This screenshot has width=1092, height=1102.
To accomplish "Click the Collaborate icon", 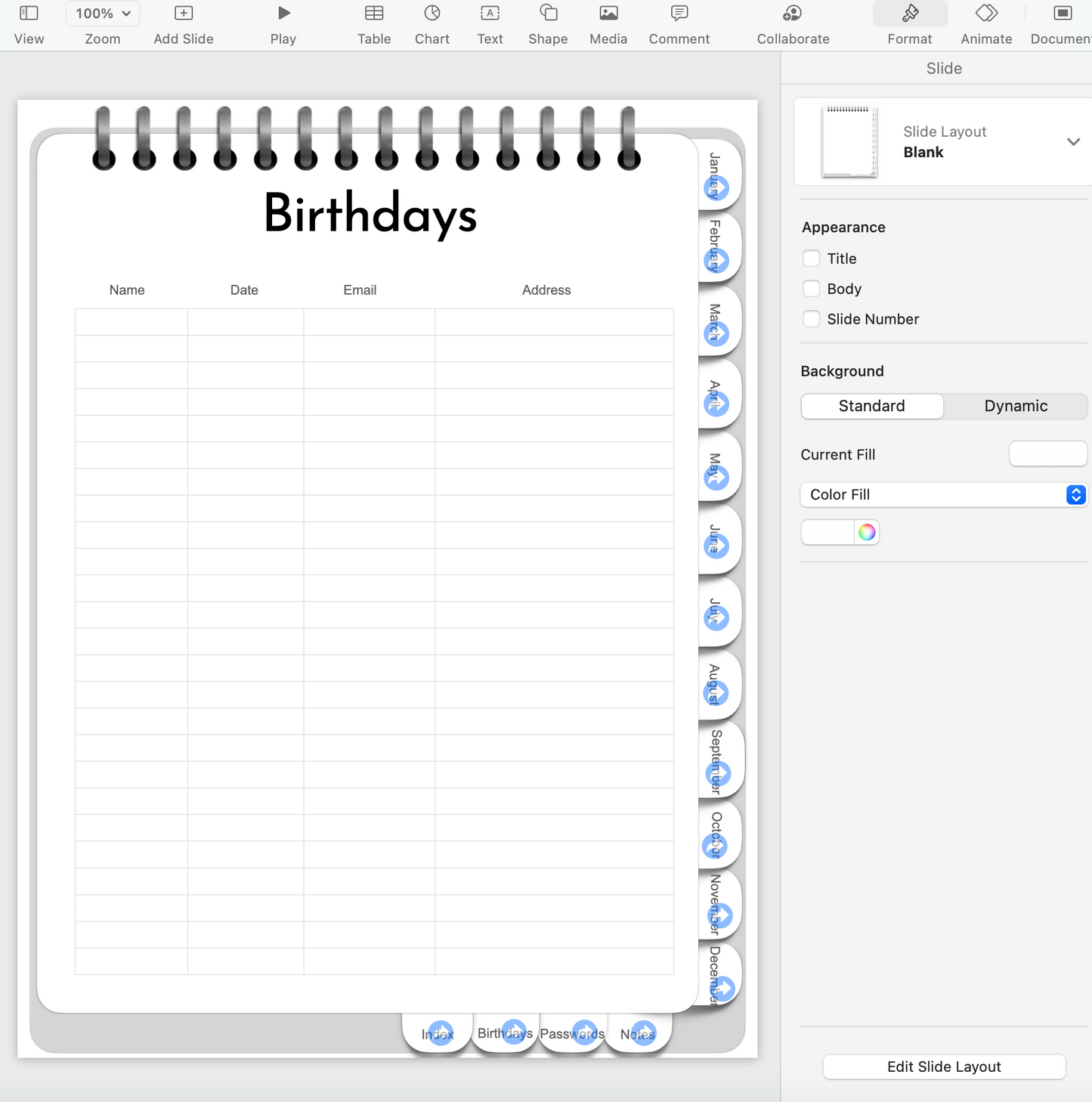I will [793, 14].
